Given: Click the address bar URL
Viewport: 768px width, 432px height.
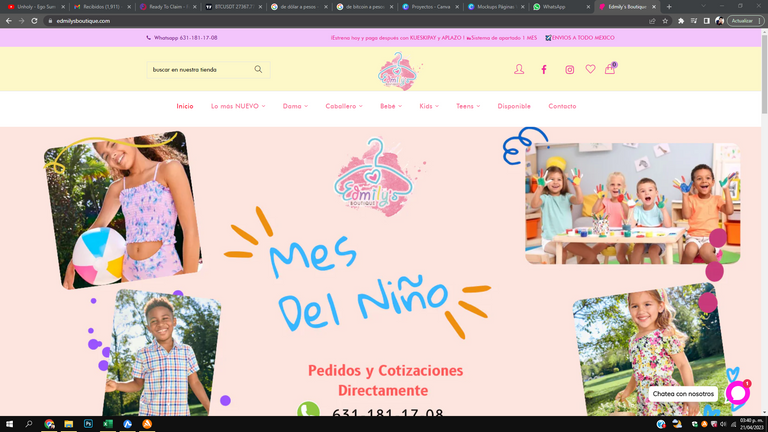Looking at the screenshot, I should [x=83, y=21].
